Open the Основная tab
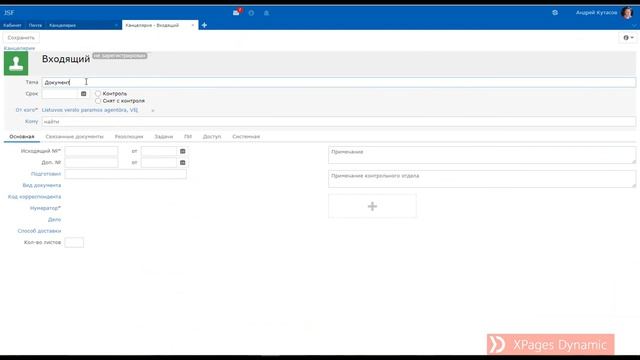 pyautogui.click(x=22, y=137)
